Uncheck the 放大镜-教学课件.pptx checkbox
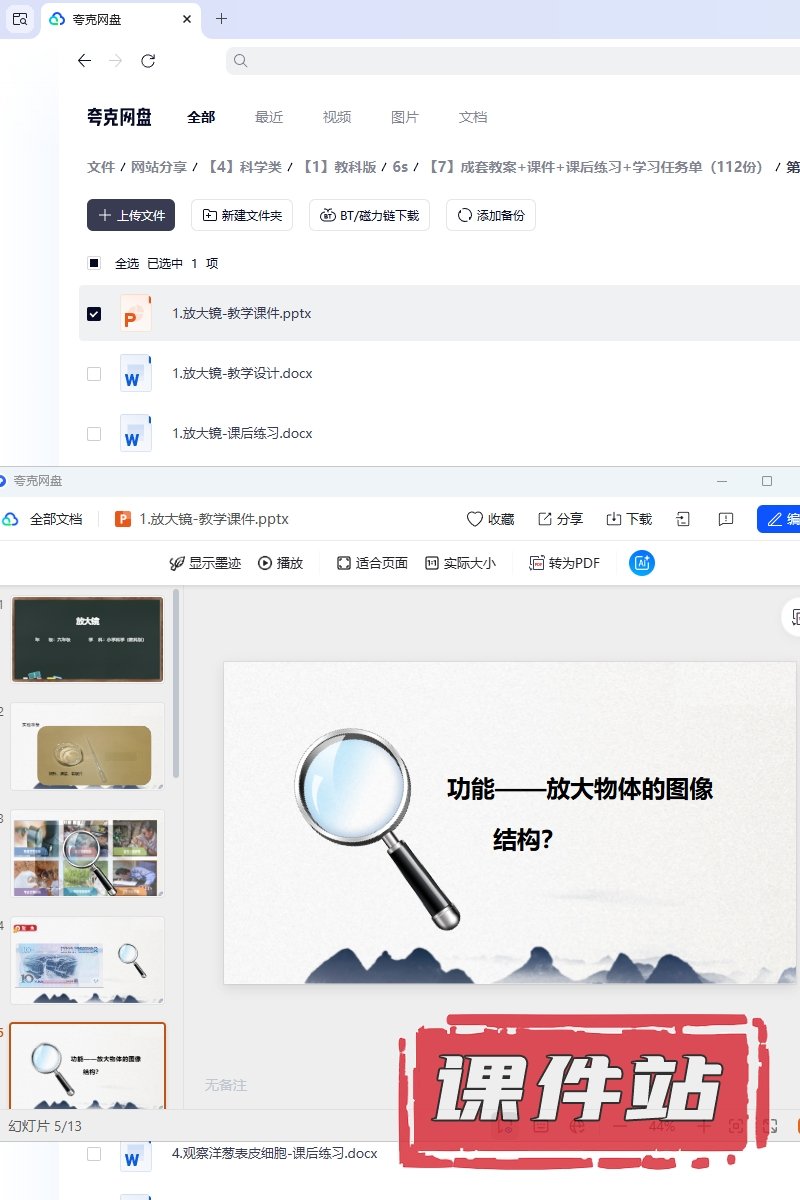Image resolution: width=800 pixels, height=1200 pixels. (94, 314)
